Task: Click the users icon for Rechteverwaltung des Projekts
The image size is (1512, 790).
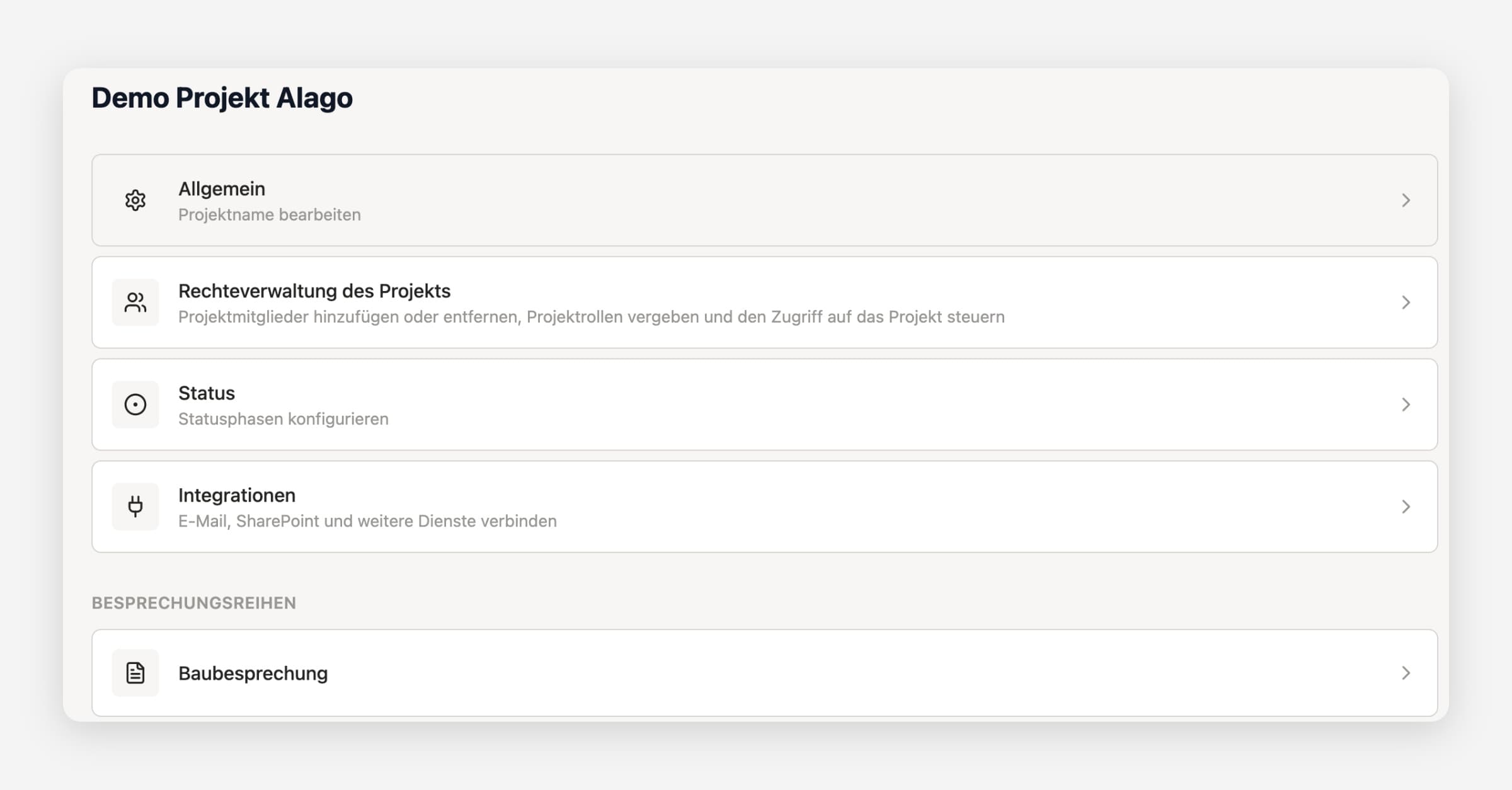Action: [135, 302]
